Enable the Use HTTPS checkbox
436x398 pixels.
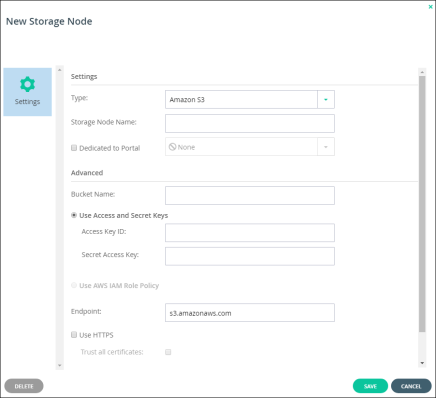pos(74,335)
